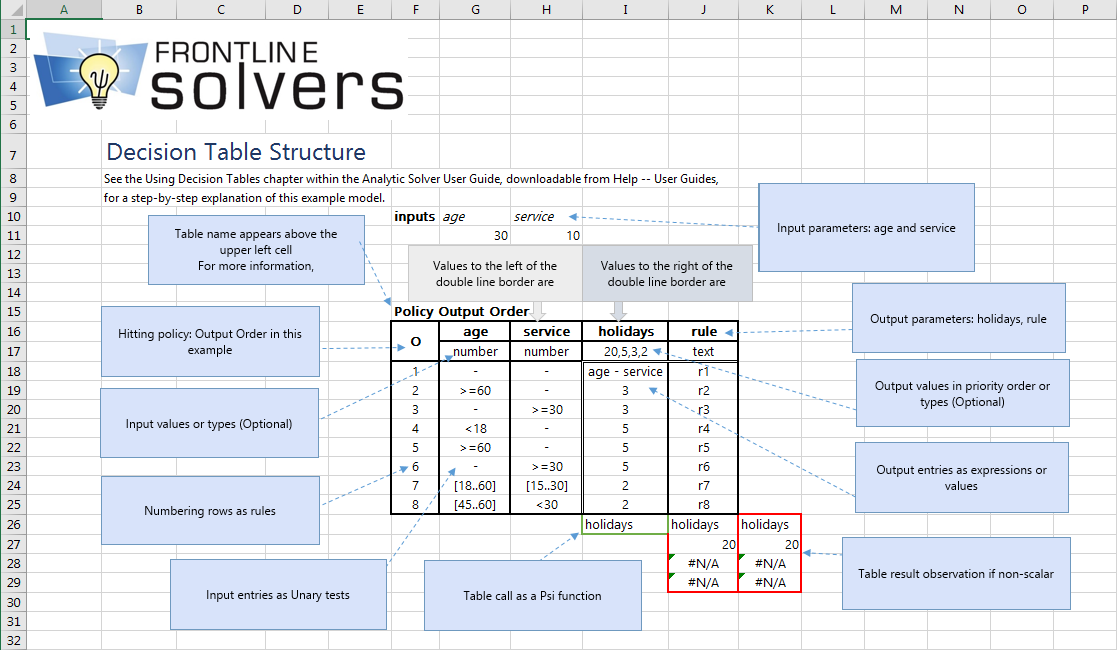The height and width of the screenshot is (650, 1117).
Task: Click the Frontline Solvers logo image
Action: point(218,74)
